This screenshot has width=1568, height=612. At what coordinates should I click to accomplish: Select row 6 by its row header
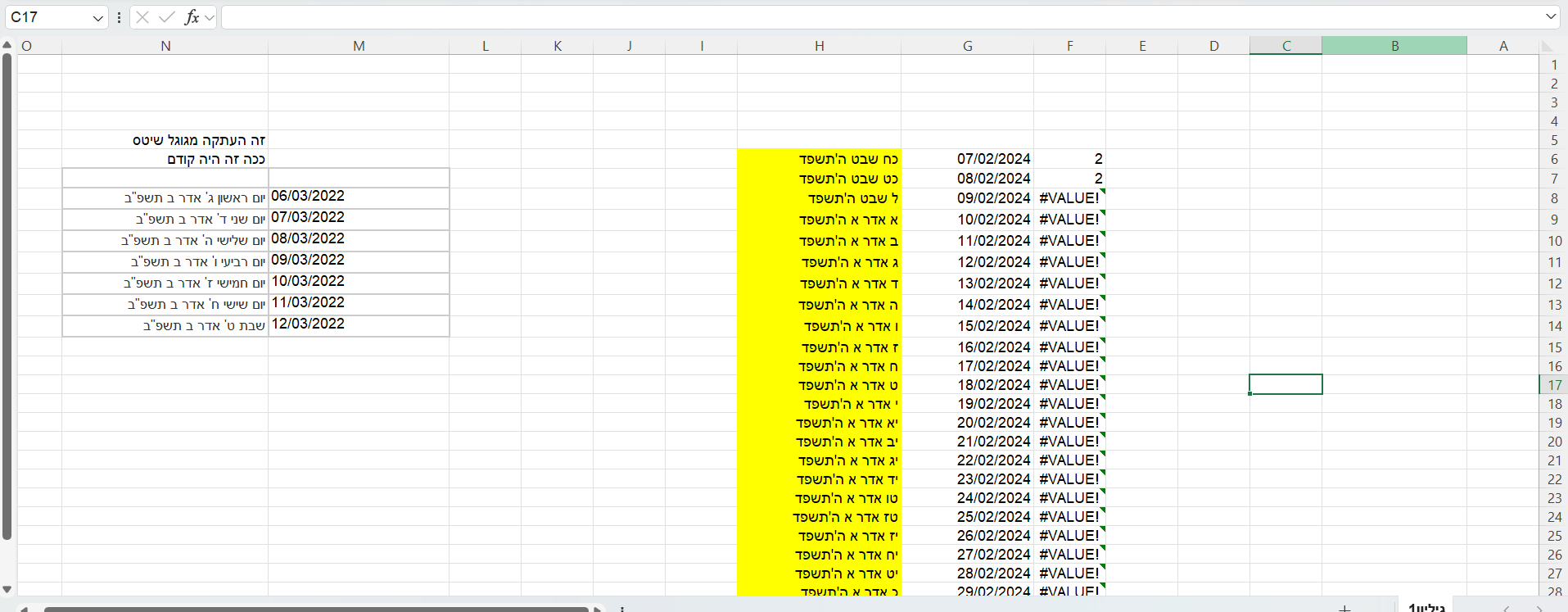[x=1554, y=159]
